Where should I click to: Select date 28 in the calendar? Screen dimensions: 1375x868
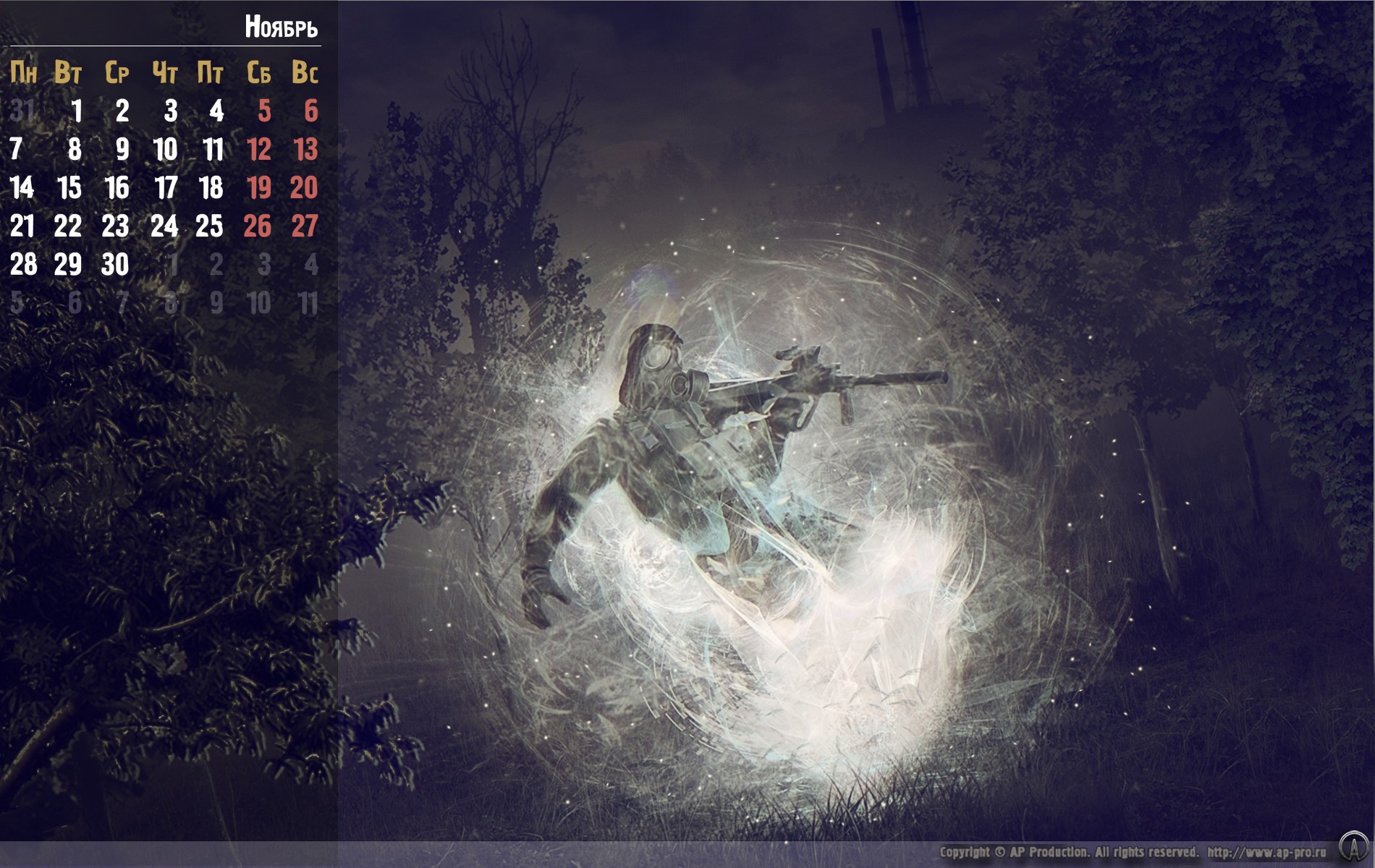(x=23, y=264)
